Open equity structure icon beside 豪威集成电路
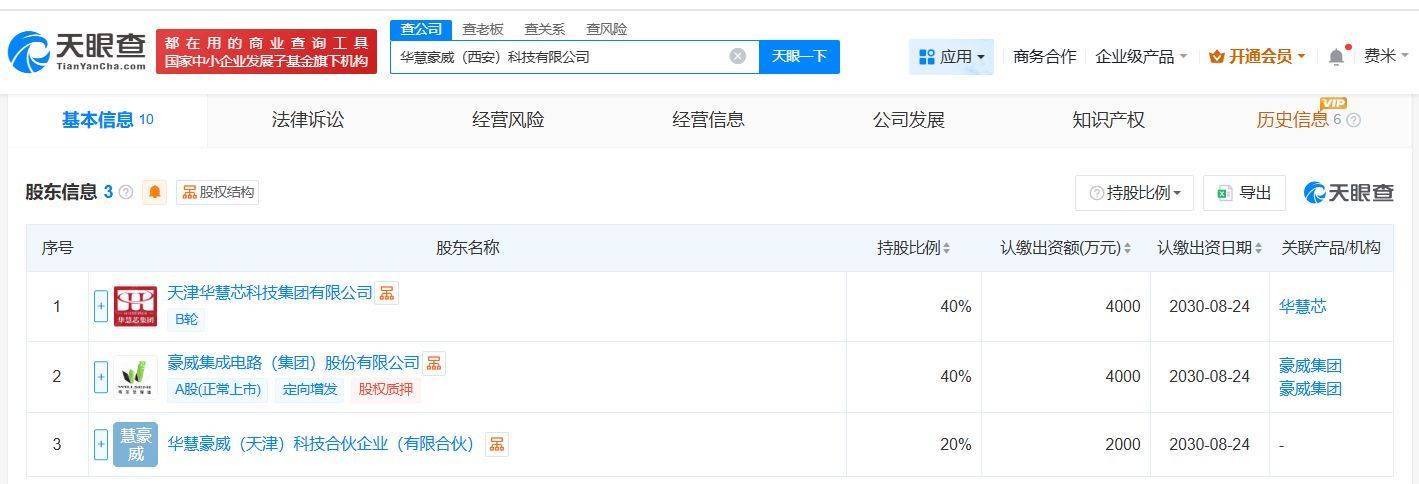Screen dimensions: 1419x484 433,363
